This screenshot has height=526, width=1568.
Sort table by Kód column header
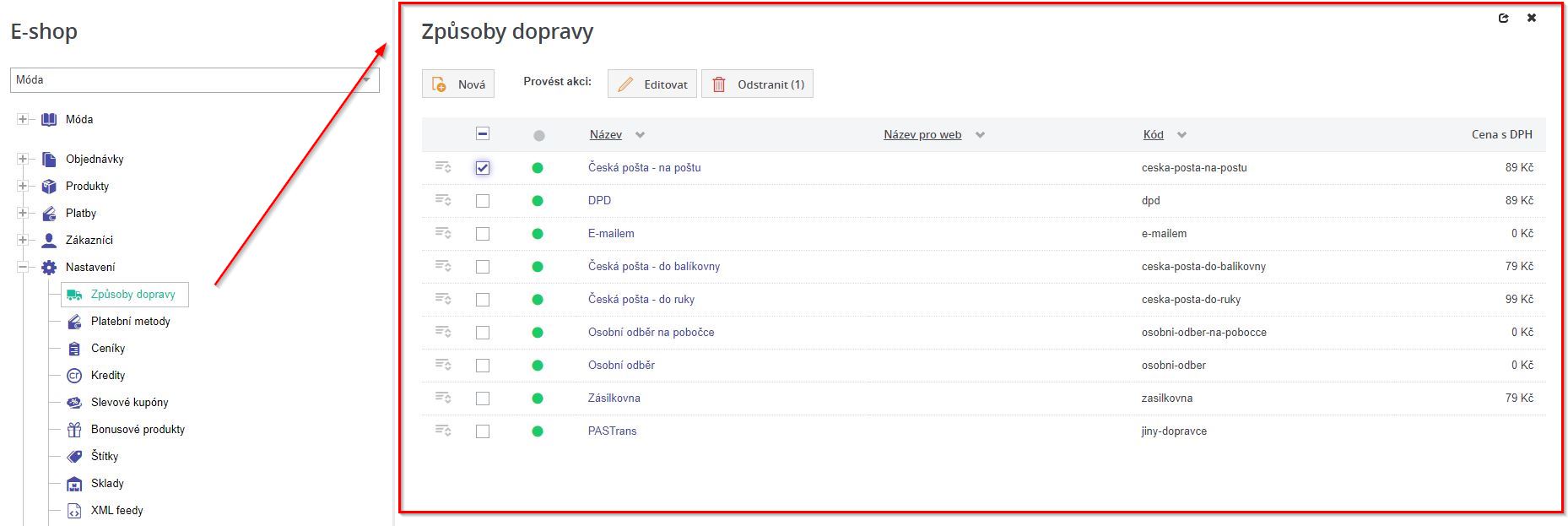click(1153, 134)
